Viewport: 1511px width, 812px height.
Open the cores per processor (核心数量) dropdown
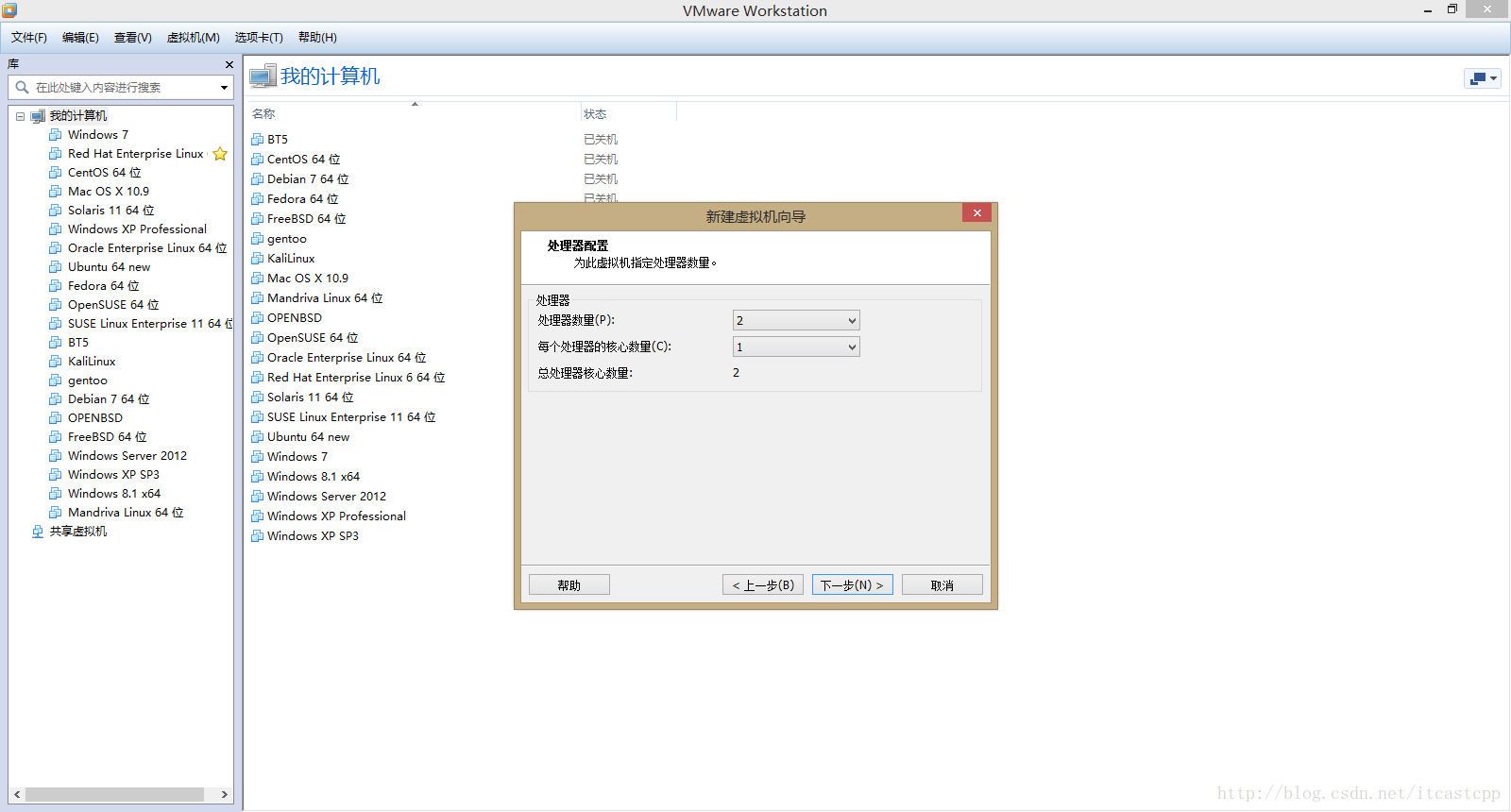[x=796, y=347]
